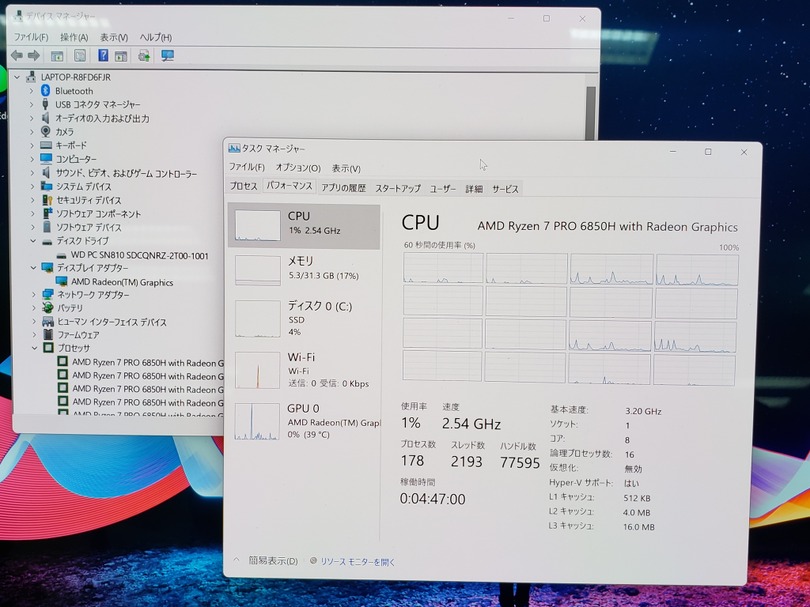The width and height of the screenshot is (810, 607).
Task: Open the オプション(O) menu in Task Manager
Action: tap(298, 168)
